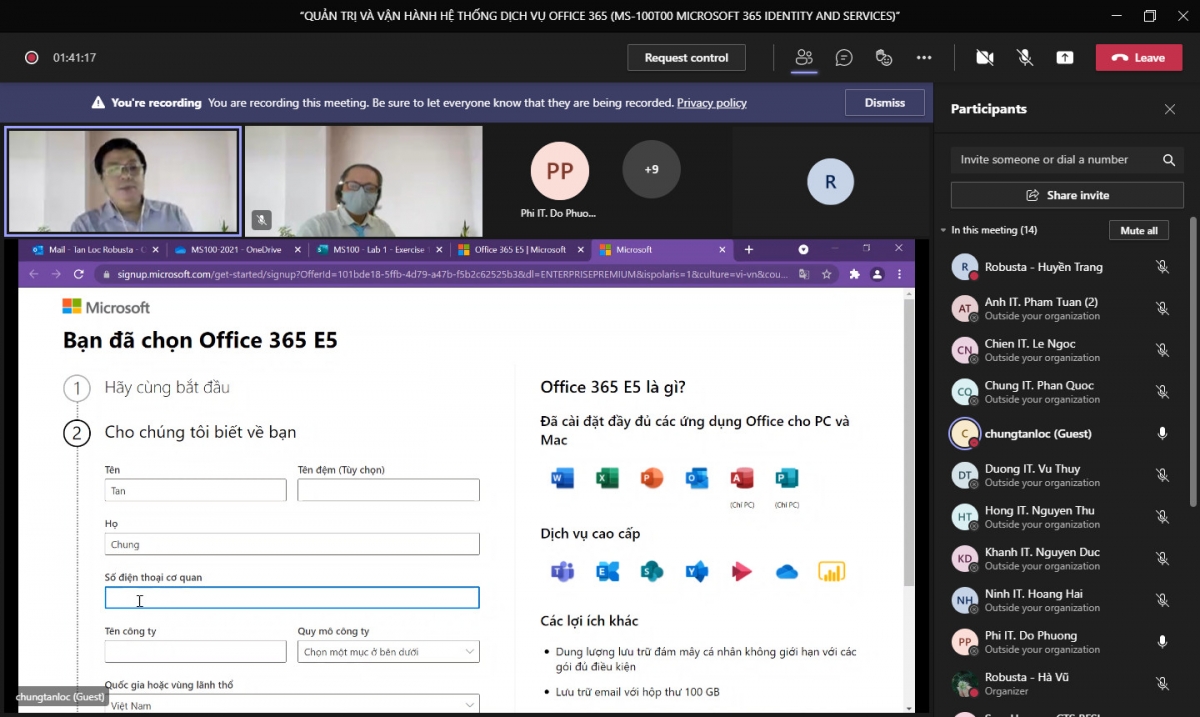This screenshot has height=717, width=1200.
Task: Select the masked participant video thumbnail
Action: 363,181
